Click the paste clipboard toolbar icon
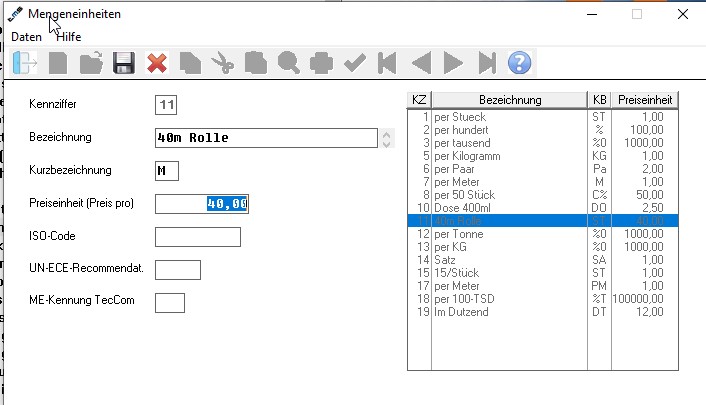Image resolution: width=706 pixels, height=405 pixels. click(256, 63)
